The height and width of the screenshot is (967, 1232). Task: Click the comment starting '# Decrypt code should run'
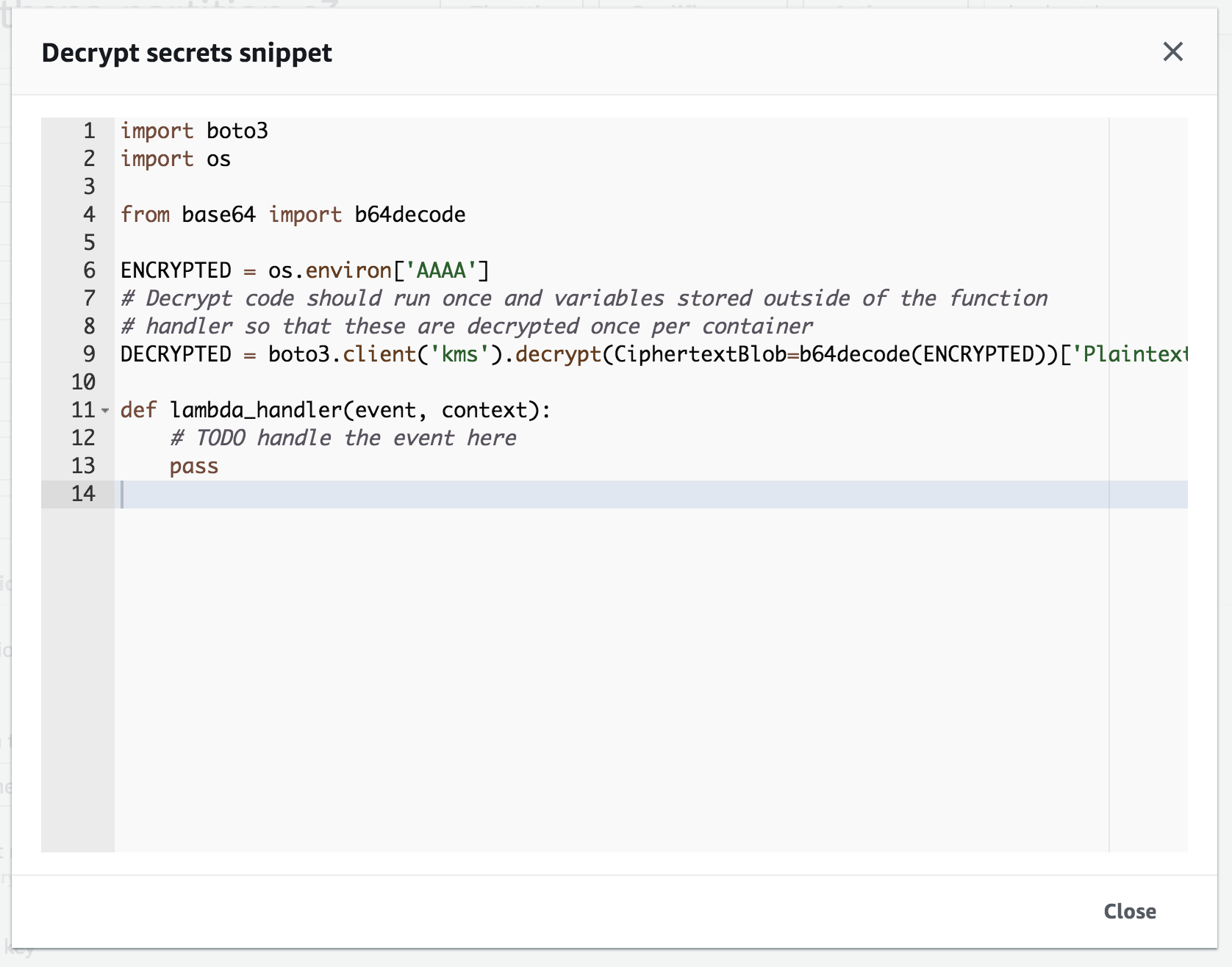pos(584,298)
